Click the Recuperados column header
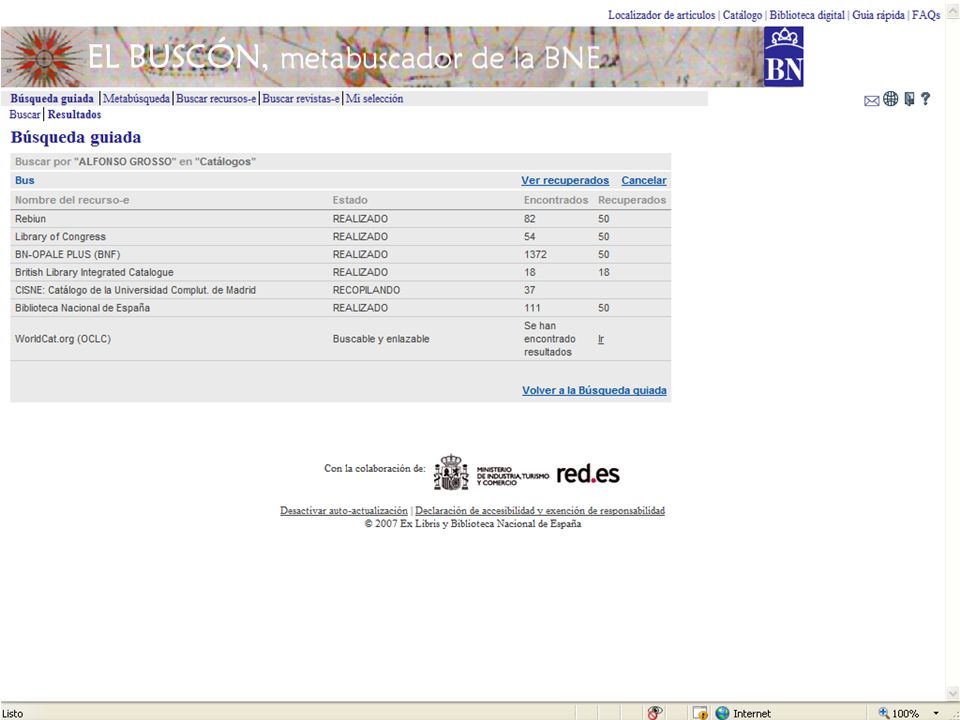This screenshot has height=720, width=960. coord(632,200)
